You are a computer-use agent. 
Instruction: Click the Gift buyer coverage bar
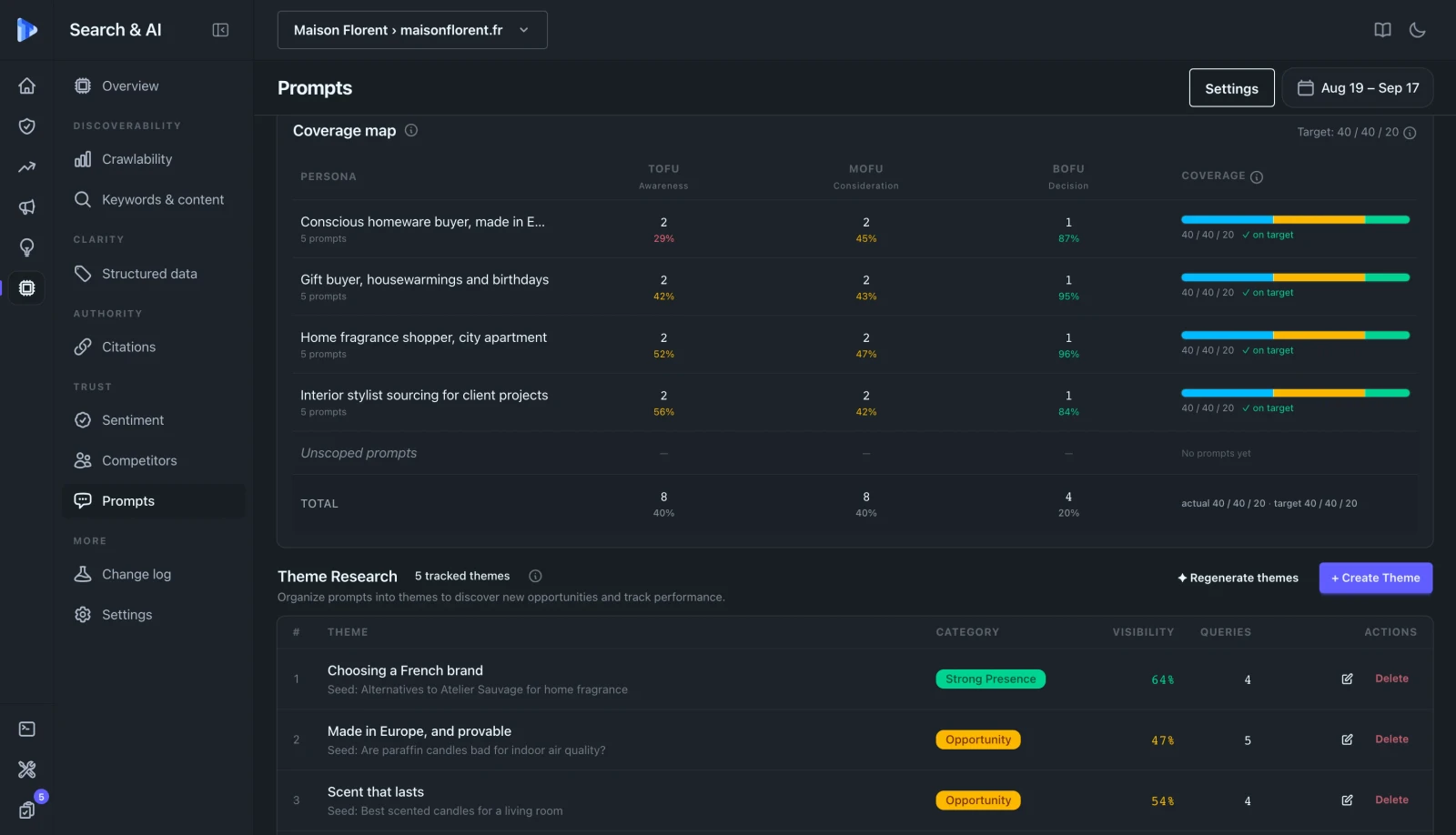click(x=1295, y=277)
